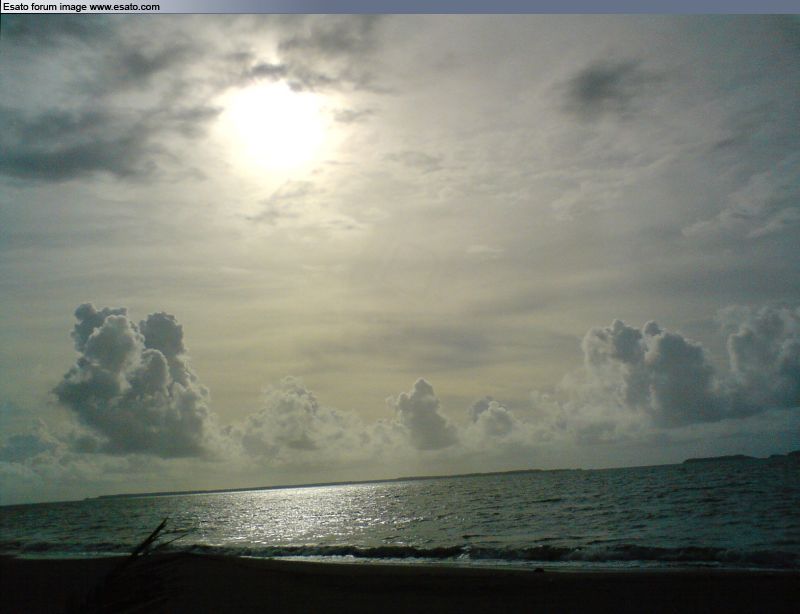This screenshot has height=614, width=800.
Task: Click the 'Esato forum image www.esato.com' caption
Action: [x=82, y=7]
